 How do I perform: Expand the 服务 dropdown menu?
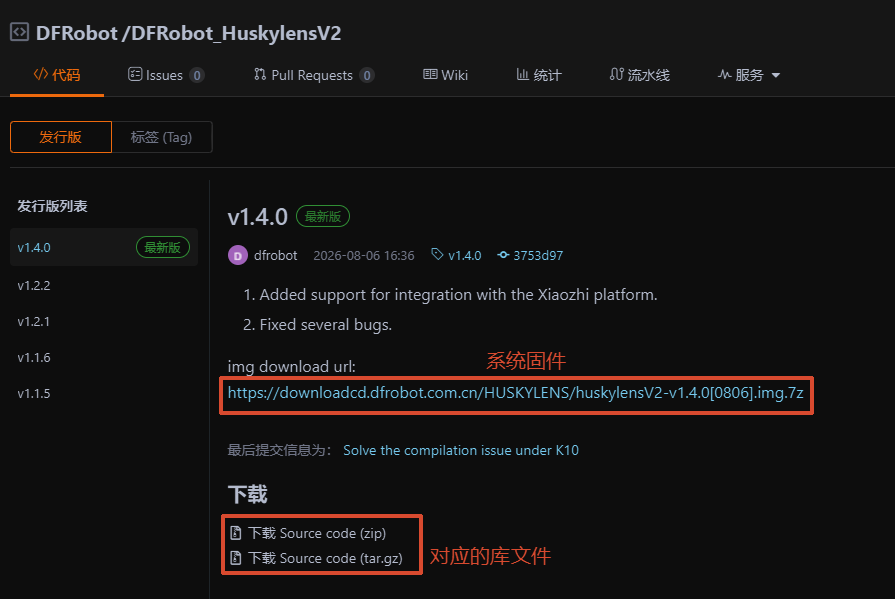coord(748,75)
